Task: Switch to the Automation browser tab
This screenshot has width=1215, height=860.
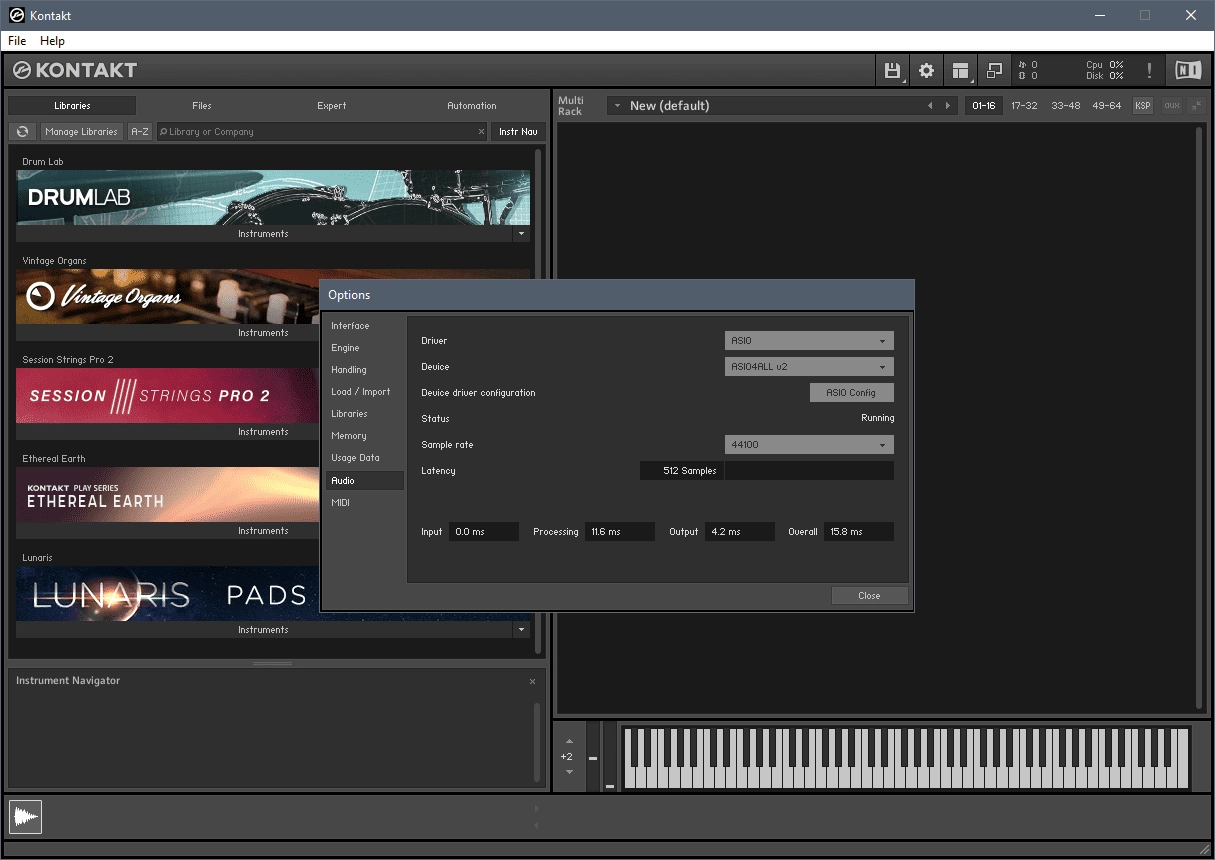Action: click(x=472, y=105)
